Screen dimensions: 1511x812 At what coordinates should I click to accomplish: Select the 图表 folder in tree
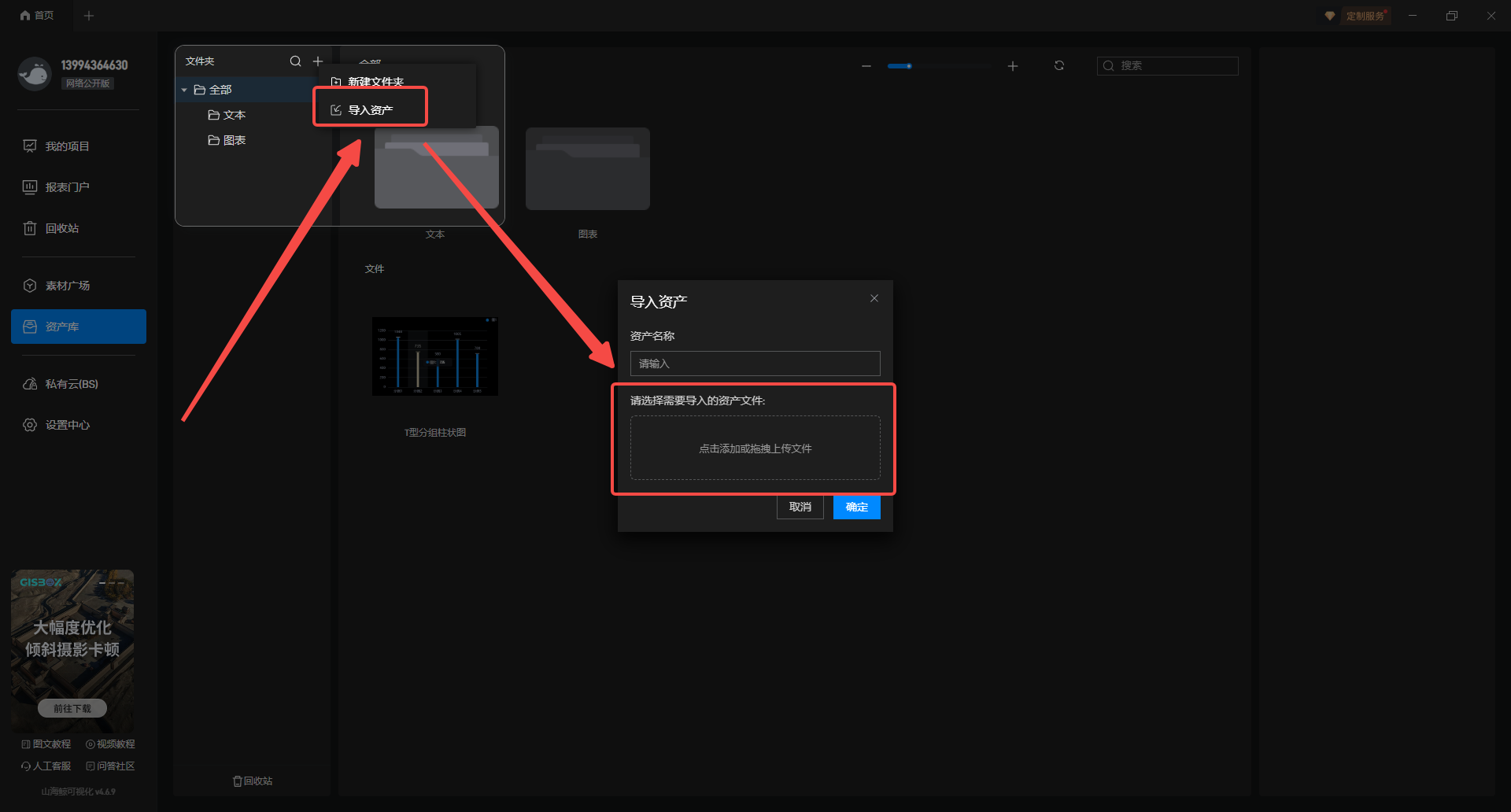pos(234,140)
